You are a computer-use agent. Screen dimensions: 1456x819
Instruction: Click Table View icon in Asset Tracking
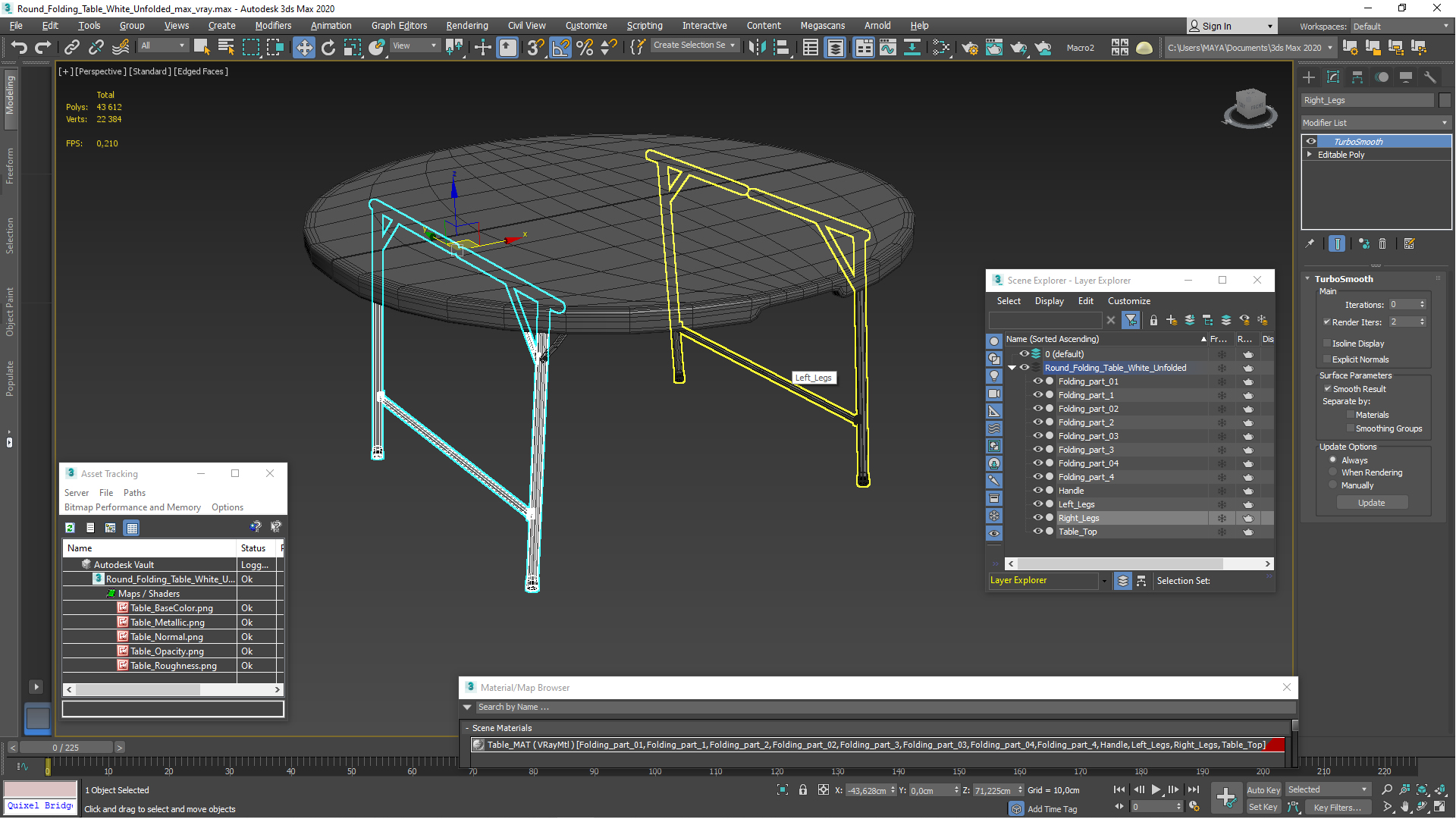(x=131, y=527)
